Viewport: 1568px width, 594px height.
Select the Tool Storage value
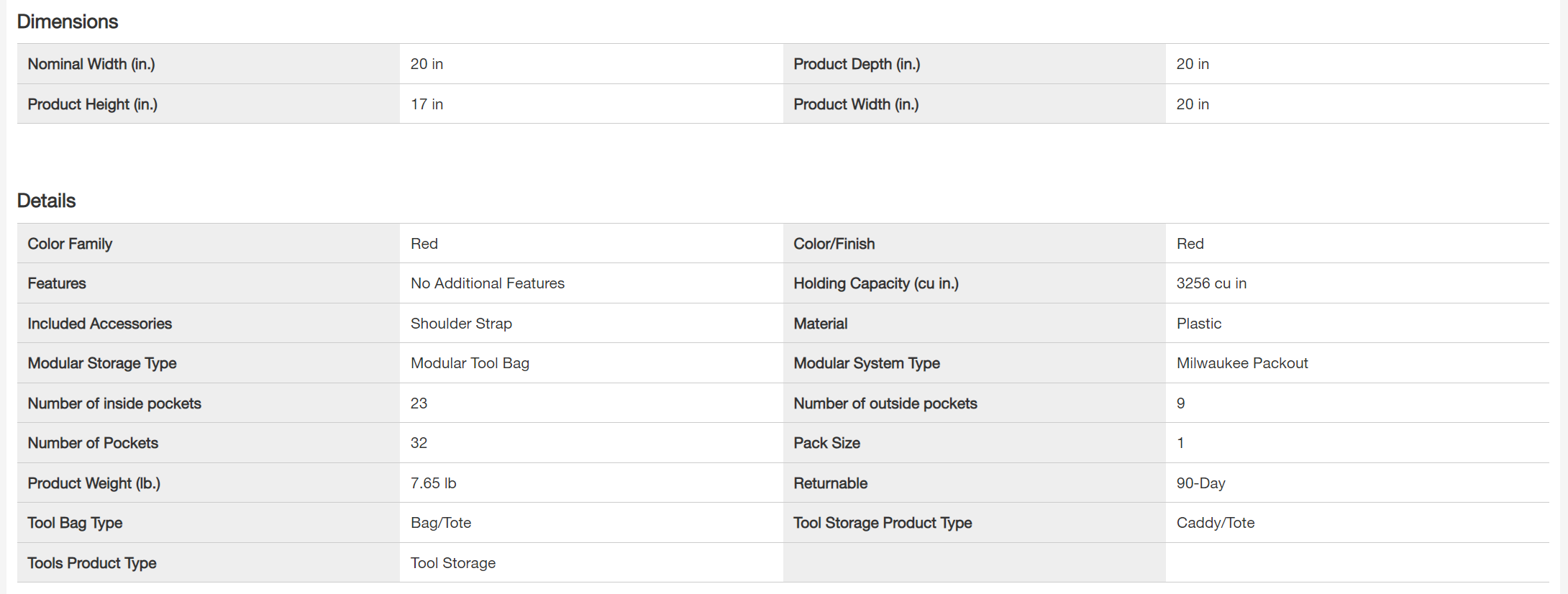[x=453, y=563]
